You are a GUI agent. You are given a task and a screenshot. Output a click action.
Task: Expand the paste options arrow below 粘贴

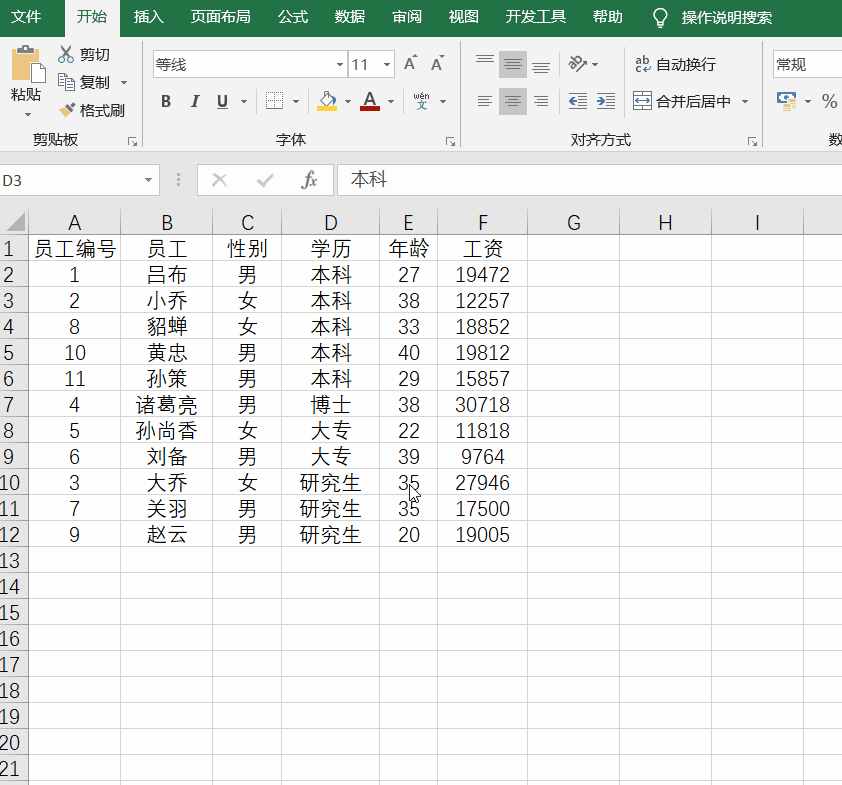(x=27, y=114)
